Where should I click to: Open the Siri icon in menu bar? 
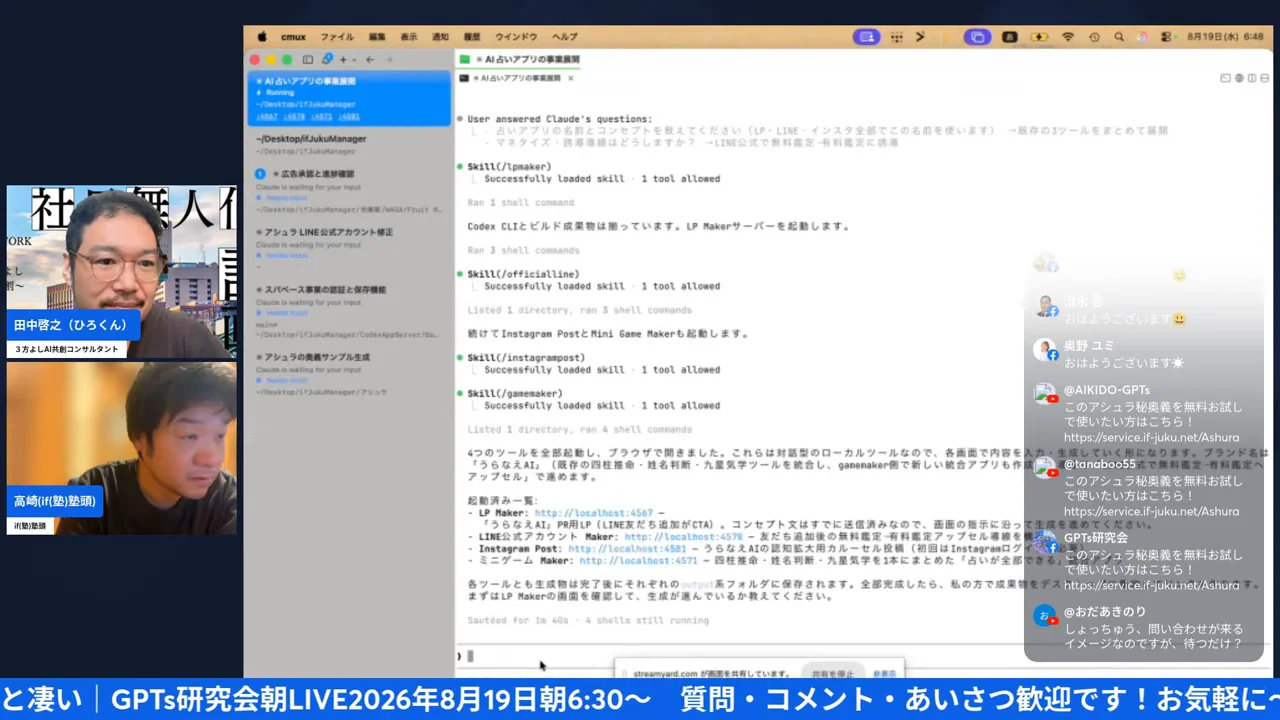pos(1143,37)
